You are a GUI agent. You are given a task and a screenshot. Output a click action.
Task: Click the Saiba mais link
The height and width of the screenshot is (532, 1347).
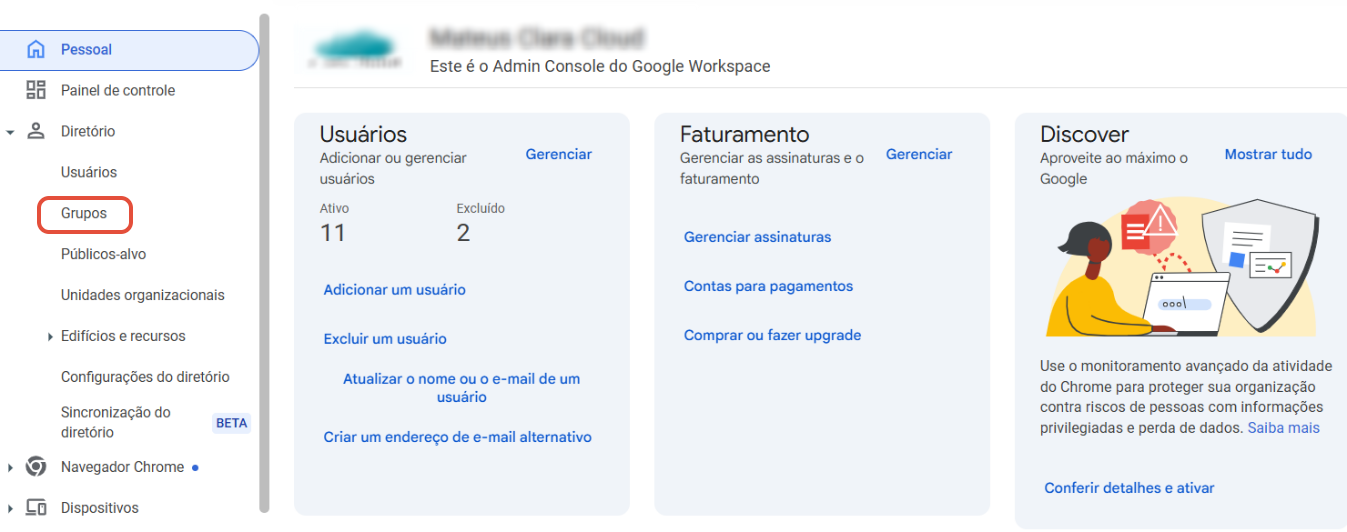coord(1283,428)
